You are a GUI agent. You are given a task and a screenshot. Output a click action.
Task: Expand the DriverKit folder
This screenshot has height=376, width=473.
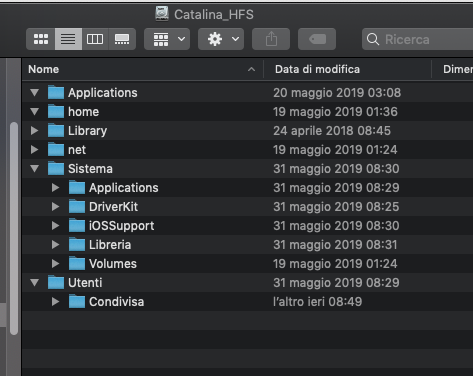coord(55,206)
